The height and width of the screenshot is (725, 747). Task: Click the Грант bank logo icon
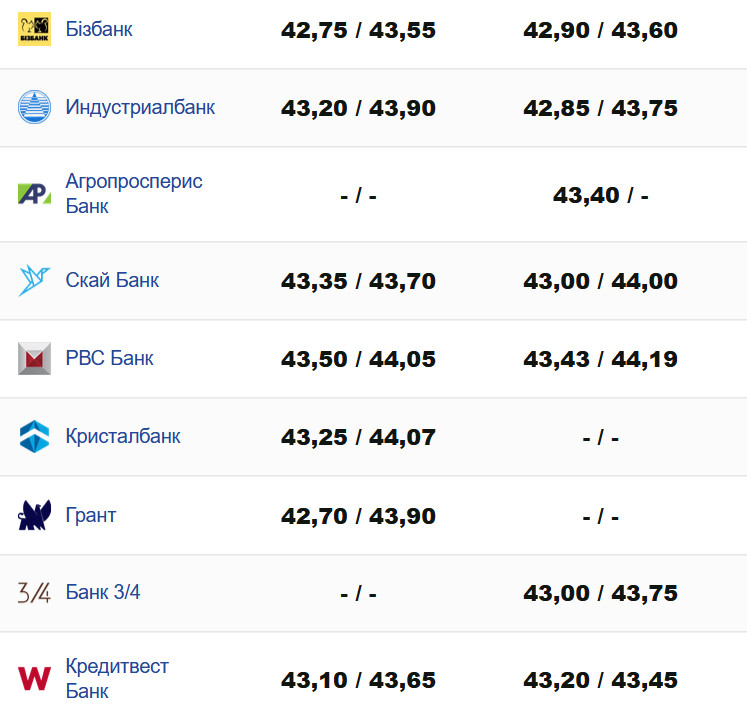(34, 516)
